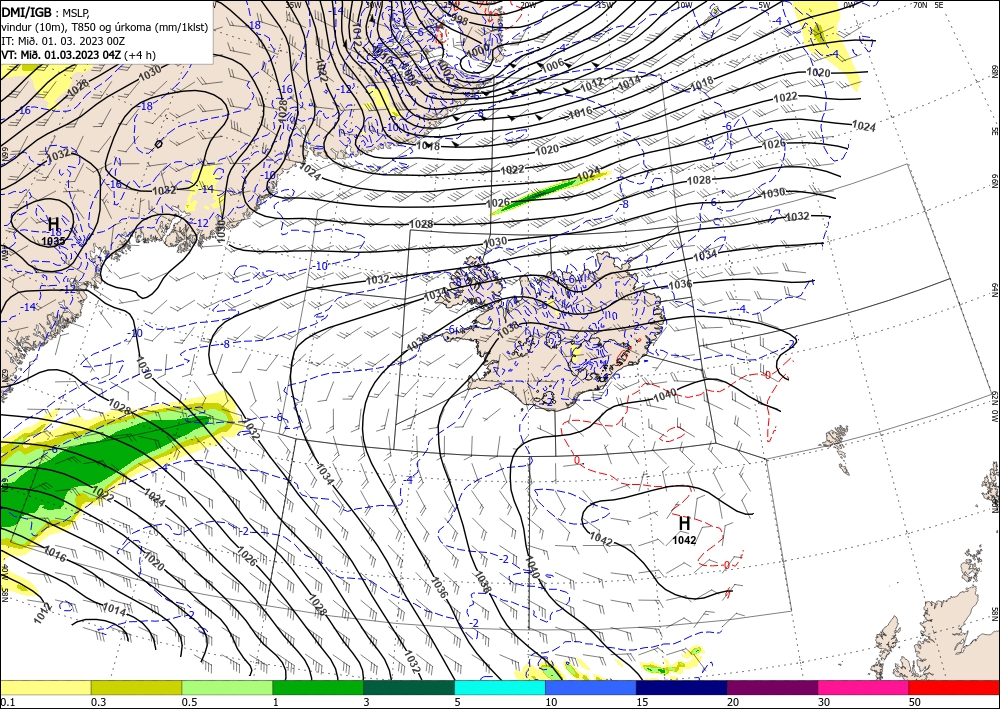Click the 1035 pressure value under Greenland's H
Screen dimensions: 1000x709
[x=54, y=241]
